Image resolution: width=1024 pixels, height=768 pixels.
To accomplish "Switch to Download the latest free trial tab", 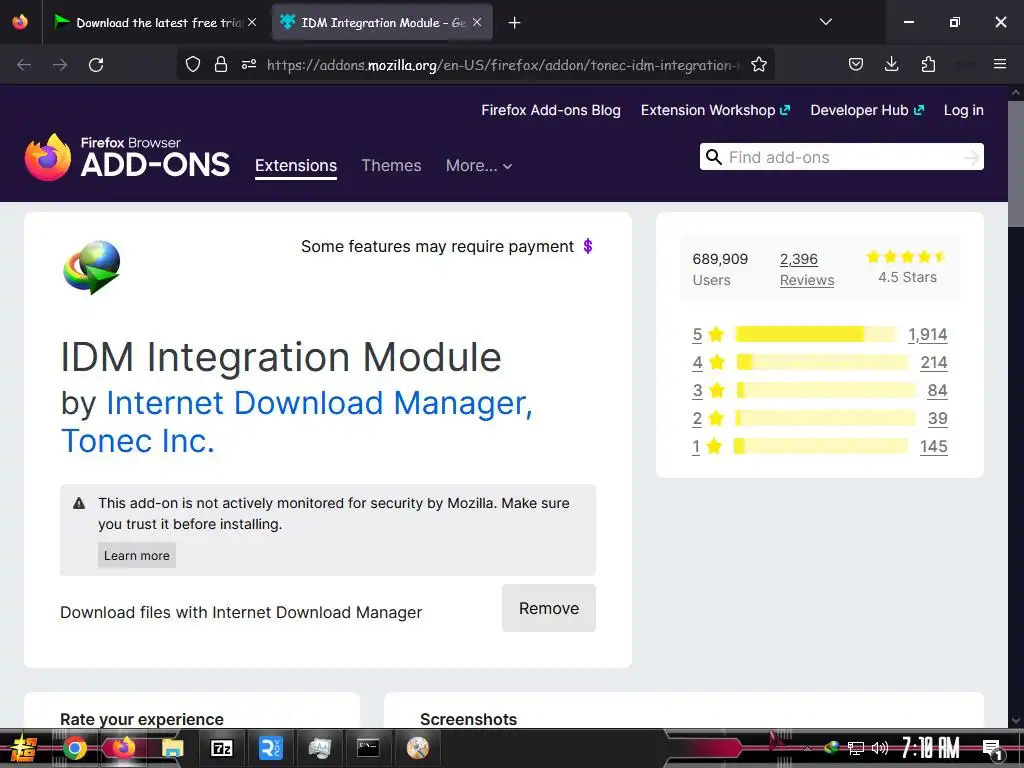I will pyautogui.click(x=155, y=23).
